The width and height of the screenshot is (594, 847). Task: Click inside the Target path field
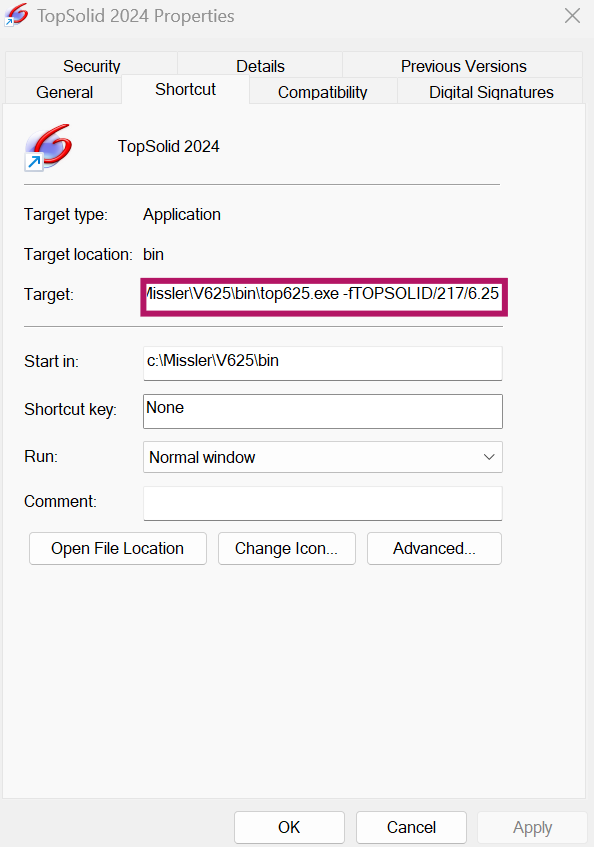click(323, 297)
